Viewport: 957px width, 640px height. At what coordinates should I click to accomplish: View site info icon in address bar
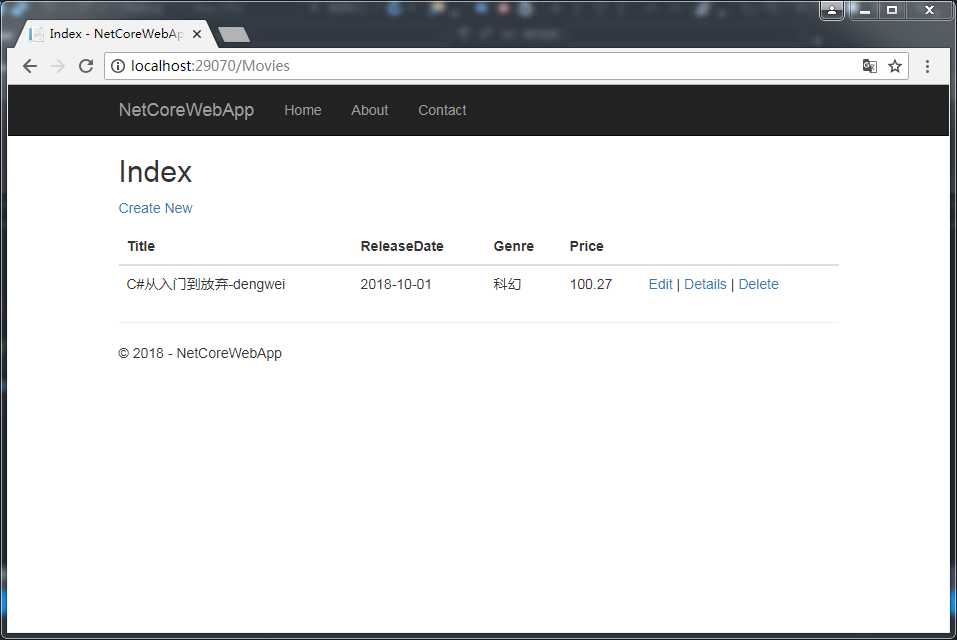[x=118, y=66]
